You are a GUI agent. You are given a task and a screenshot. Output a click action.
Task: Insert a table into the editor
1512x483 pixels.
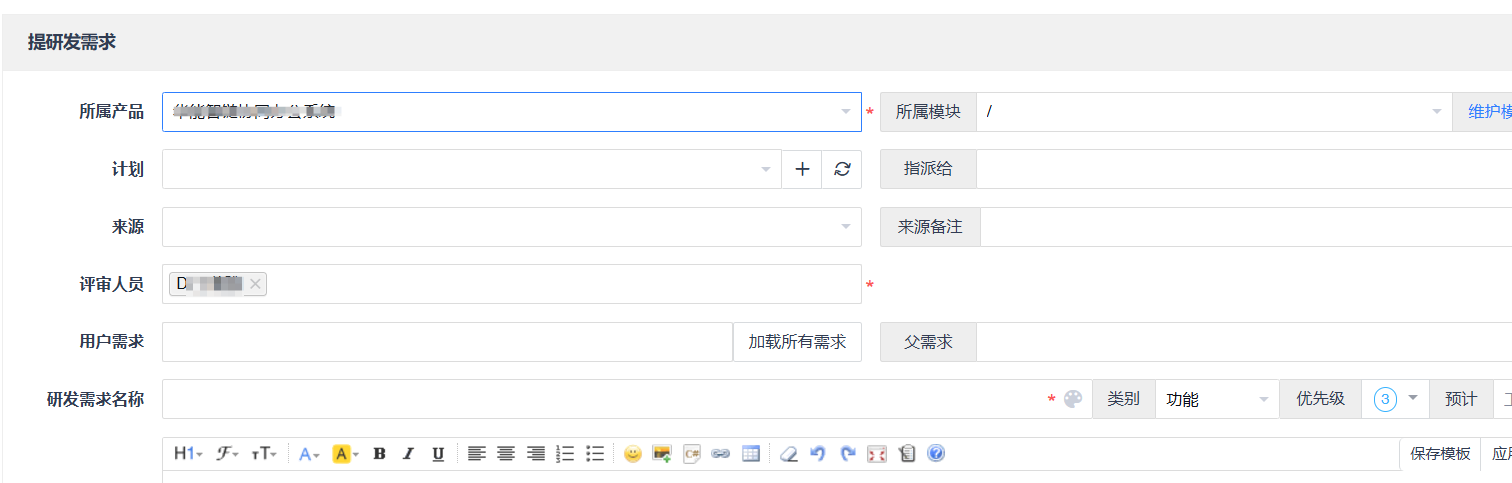coord(750,454)
